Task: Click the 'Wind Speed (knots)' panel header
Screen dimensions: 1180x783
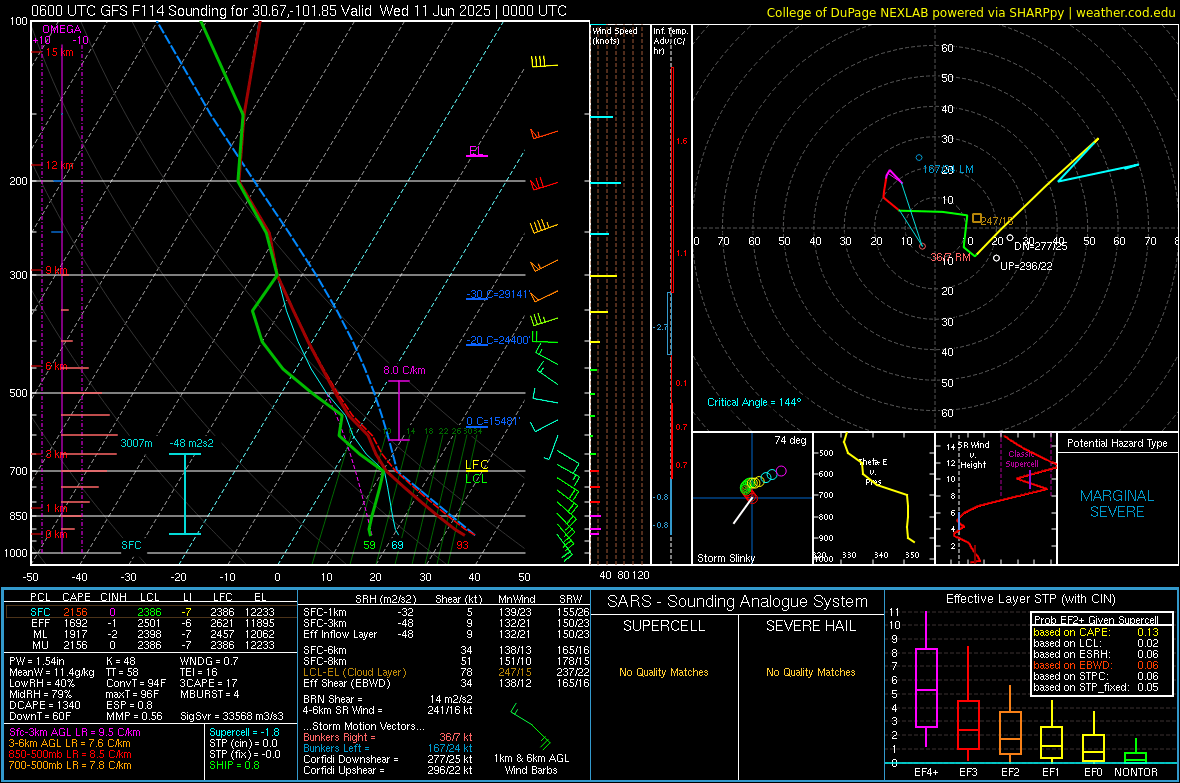Action: coord(615,36)
